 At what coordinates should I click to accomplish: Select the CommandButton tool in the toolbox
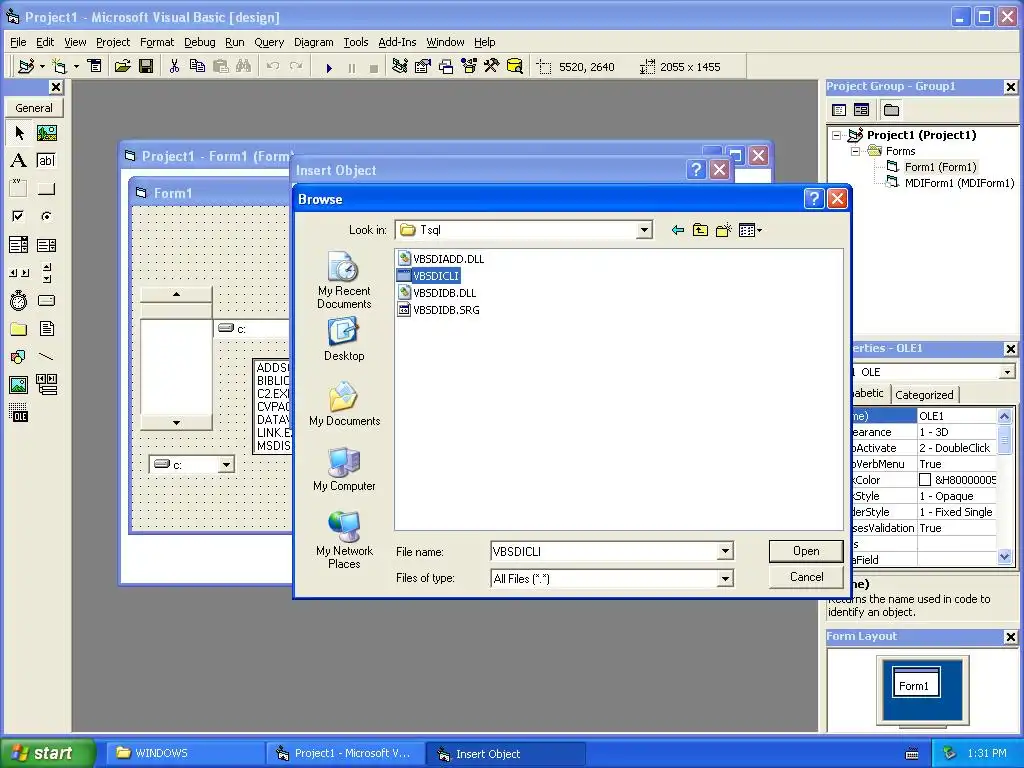tap(46, 189)
